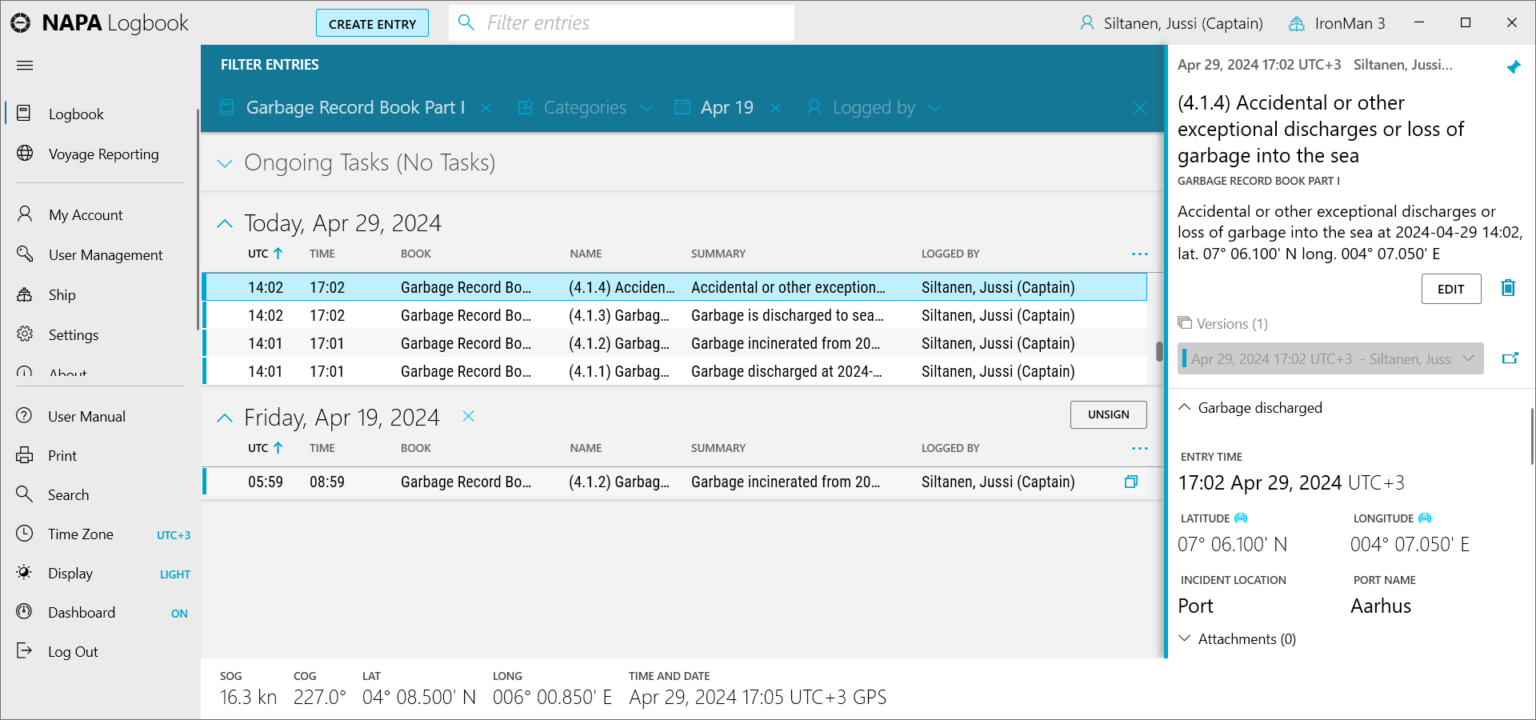Toggle Display LIGHT theme mode

click(x=174, y=574)
